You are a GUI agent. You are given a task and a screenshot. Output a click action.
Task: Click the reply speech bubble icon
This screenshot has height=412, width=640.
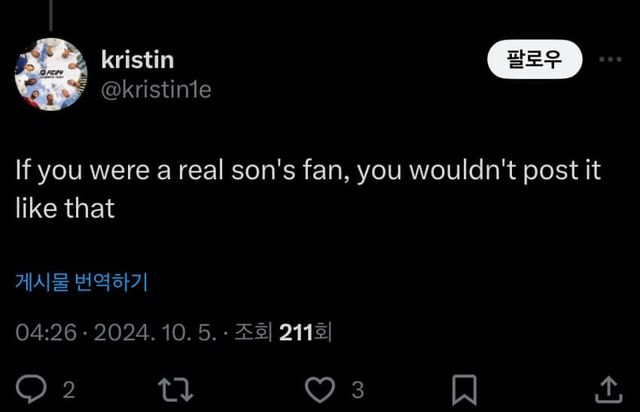coord(32,388)
